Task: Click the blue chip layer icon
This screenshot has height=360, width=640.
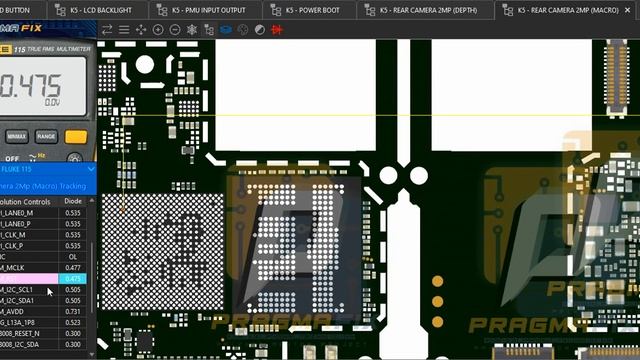Action: (226, 29)
